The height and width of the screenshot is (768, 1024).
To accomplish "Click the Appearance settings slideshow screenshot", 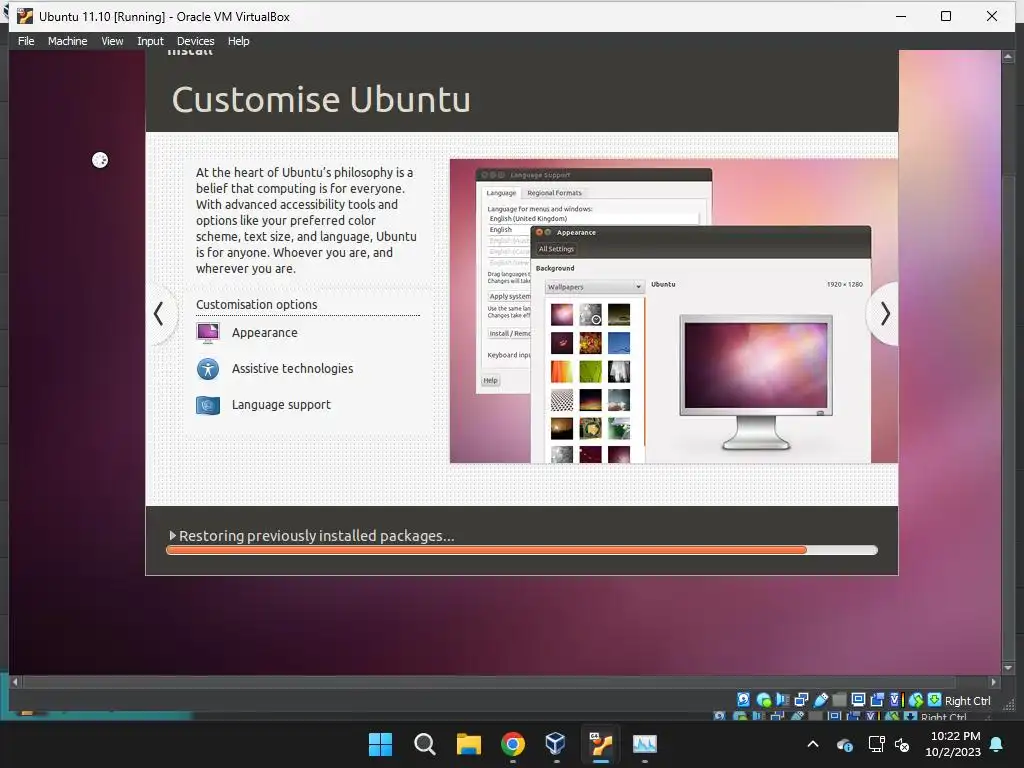I will click(x=673, y=311).
